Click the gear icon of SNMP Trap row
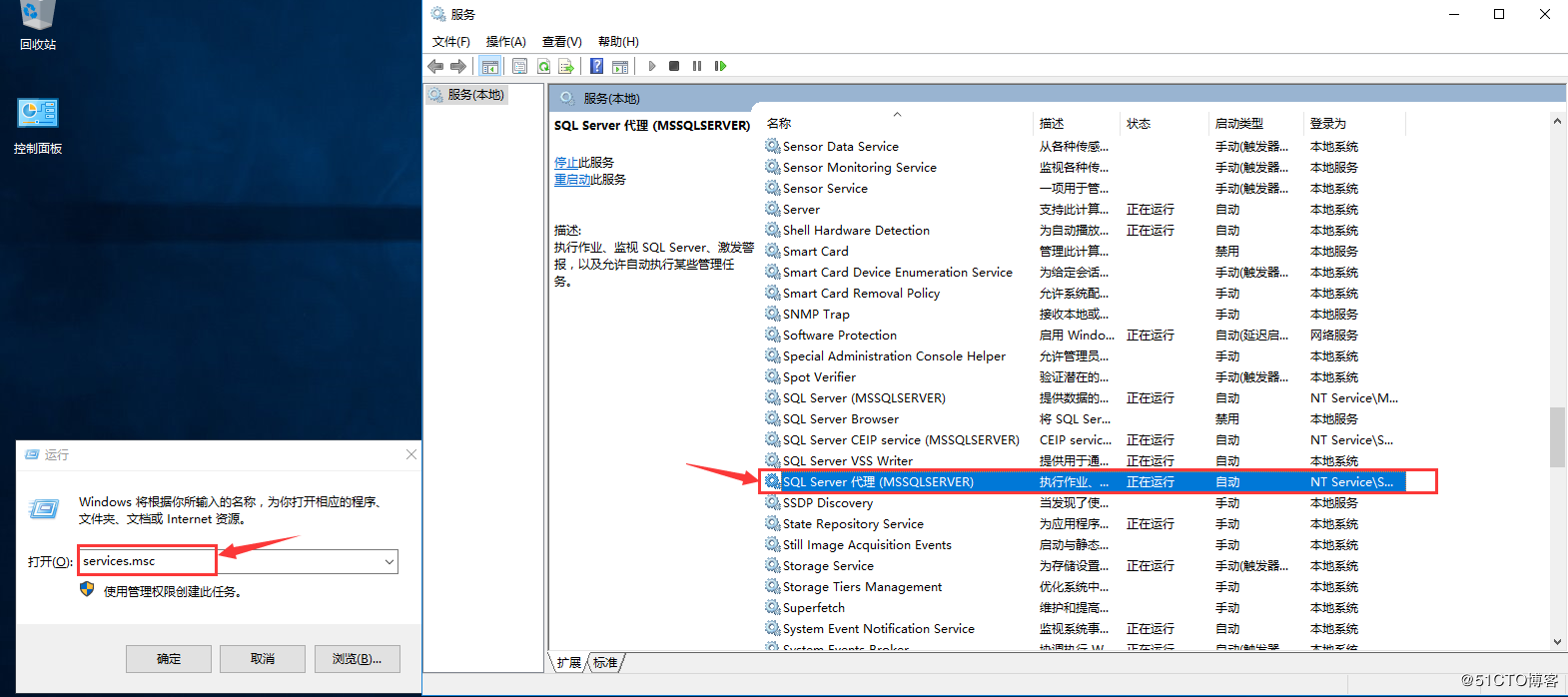 tap(773, 314)
